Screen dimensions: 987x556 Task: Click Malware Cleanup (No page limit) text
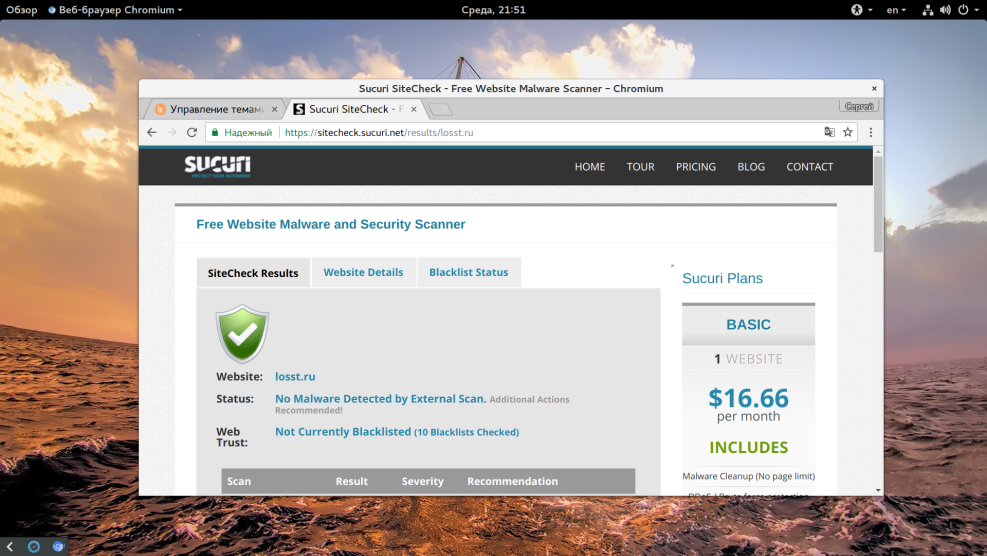[x=748, y=476]
